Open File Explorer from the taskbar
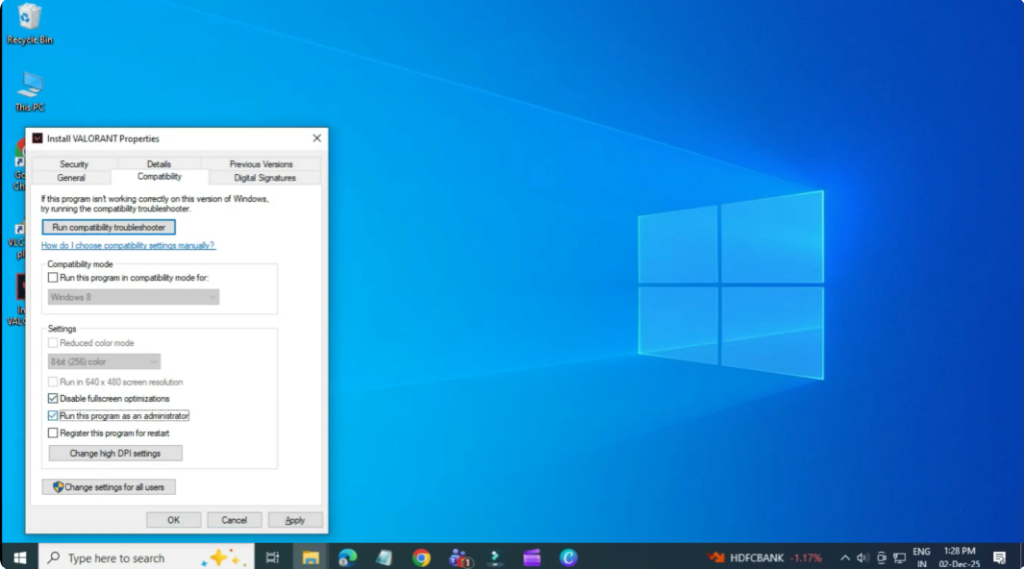 coord(310,557)
